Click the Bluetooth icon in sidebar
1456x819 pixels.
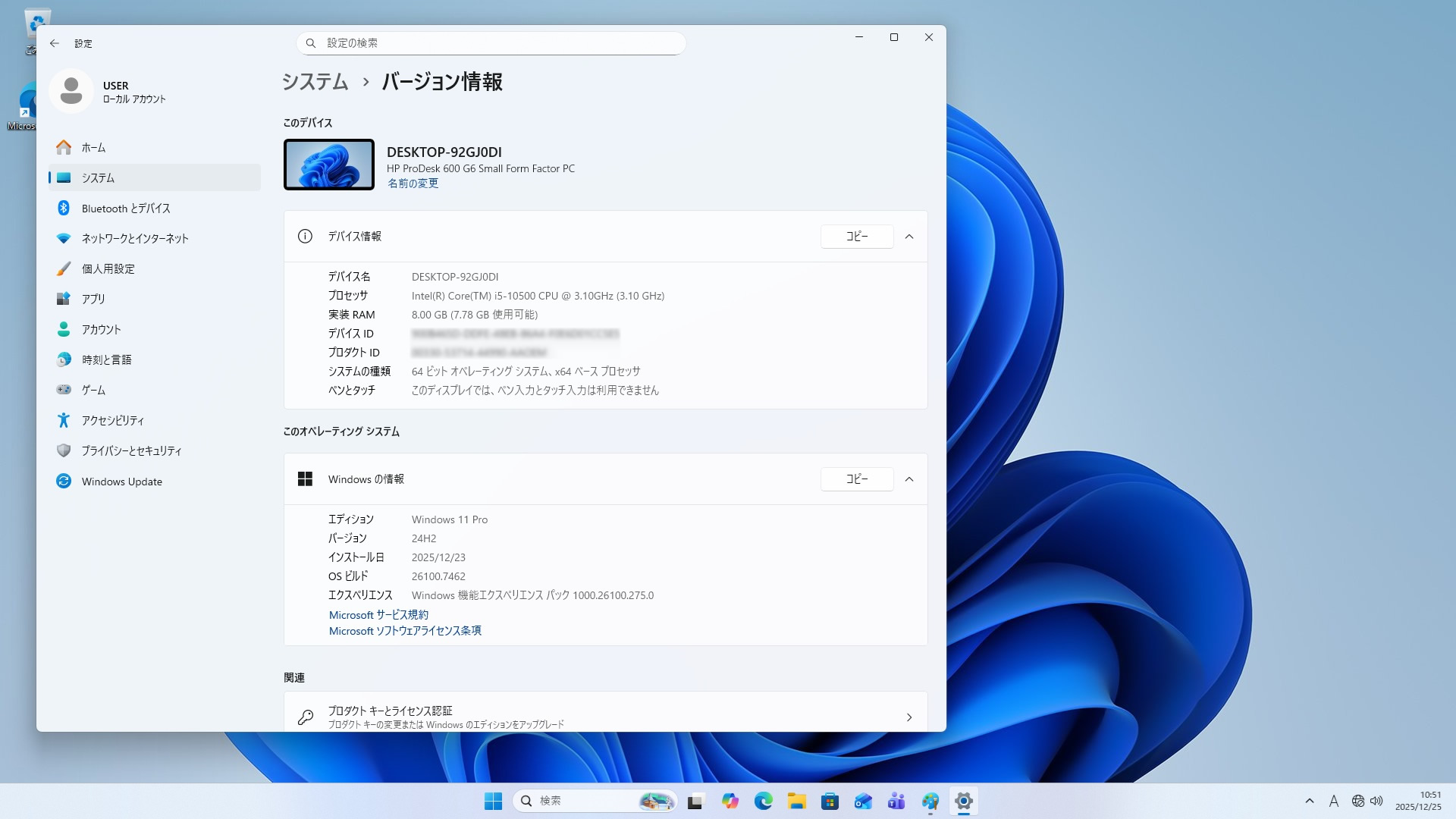tap(64, 208)
